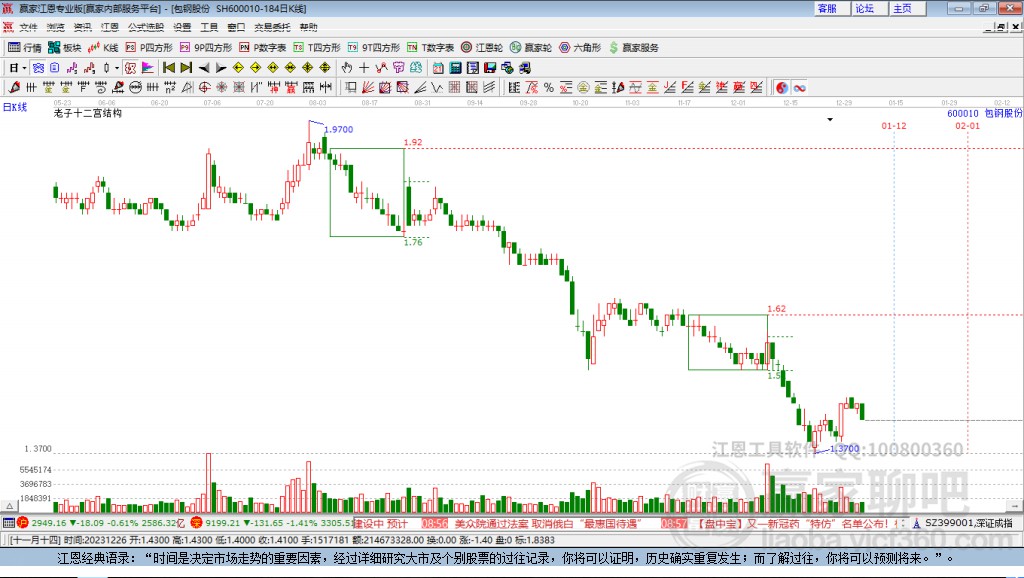Toggle the red yin-yang button

click(x=782, y=88)
